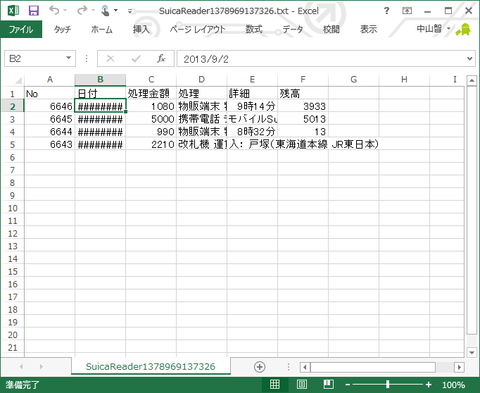Add a new sheet with plus icon
The height and width of the screenshot is (393, 480).
click(x=260, y=367)
